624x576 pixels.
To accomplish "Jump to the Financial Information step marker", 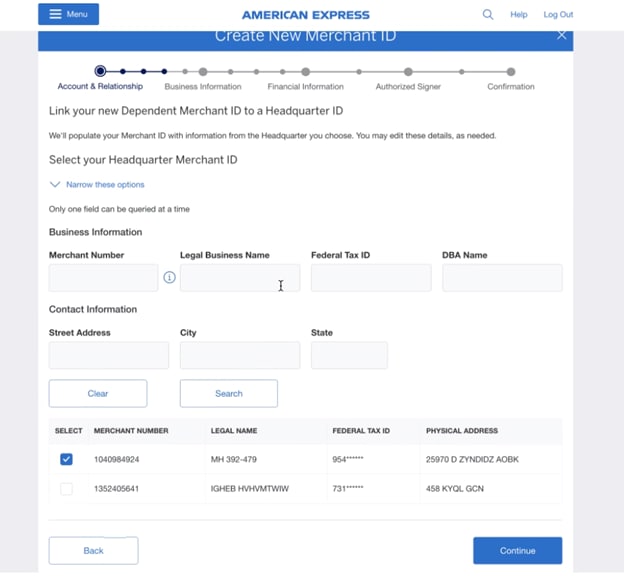I will click(x=305, y=72).
